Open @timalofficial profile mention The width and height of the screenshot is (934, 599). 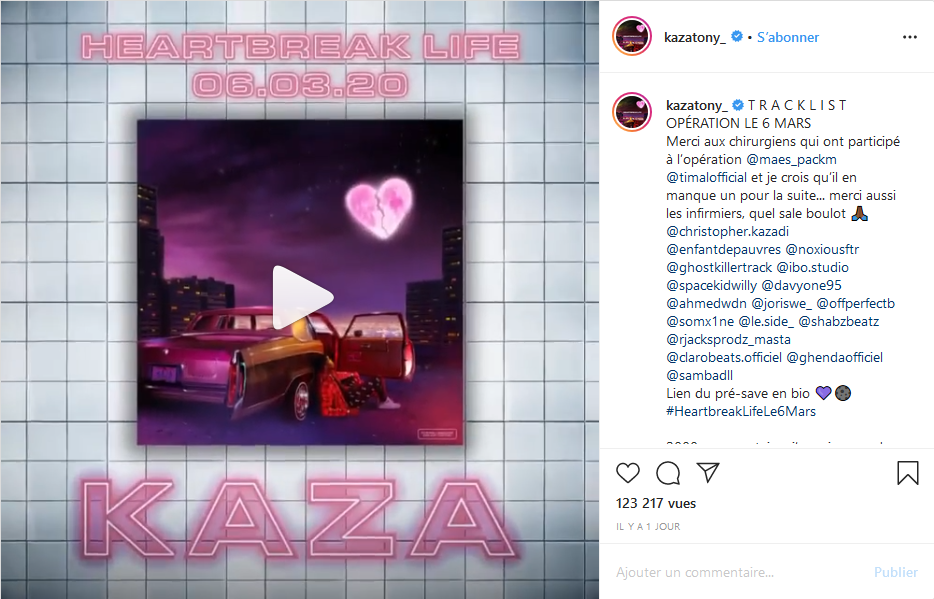pyautogui.click(x=706, y=177)
